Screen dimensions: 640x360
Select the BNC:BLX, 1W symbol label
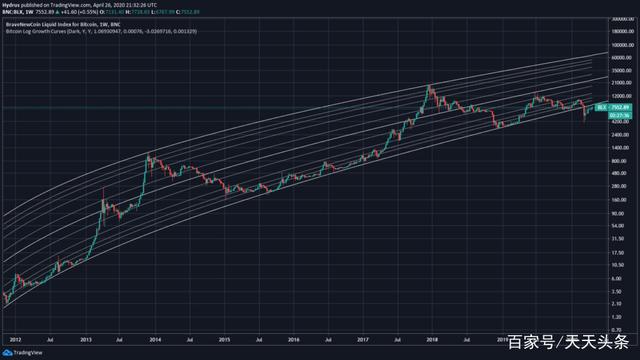coord(18,12)
